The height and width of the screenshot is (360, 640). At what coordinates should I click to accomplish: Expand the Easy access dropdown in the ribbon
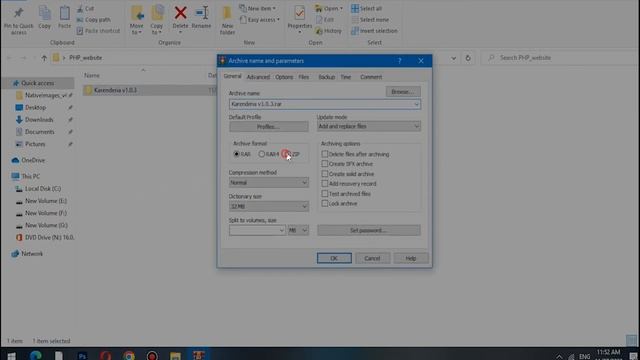pos(278,20)
